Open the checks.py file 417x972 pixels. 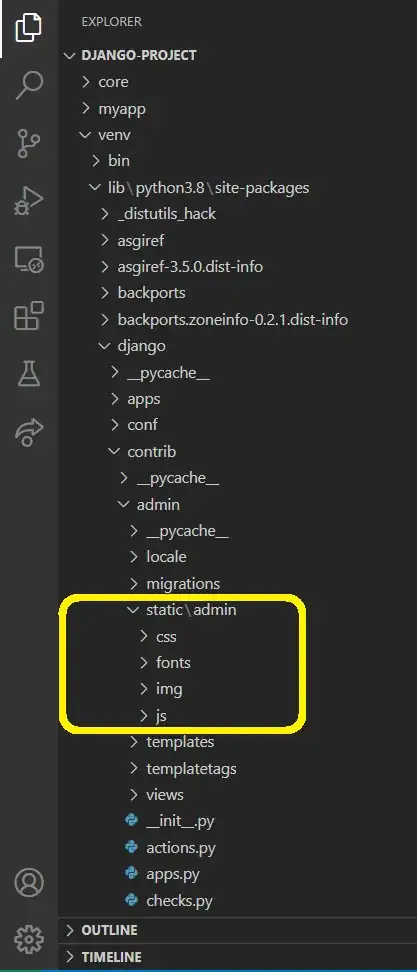point(237,900)
